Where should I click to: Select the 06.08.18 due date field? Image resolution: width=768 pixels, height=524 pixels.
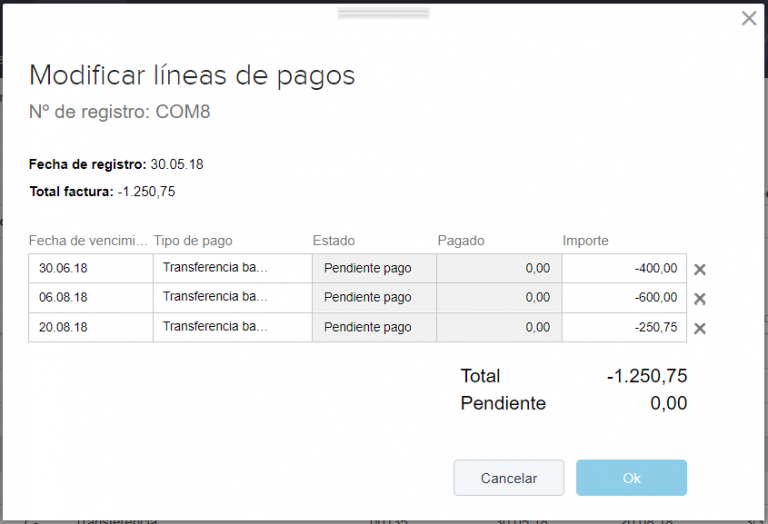(x=90, y=297)
